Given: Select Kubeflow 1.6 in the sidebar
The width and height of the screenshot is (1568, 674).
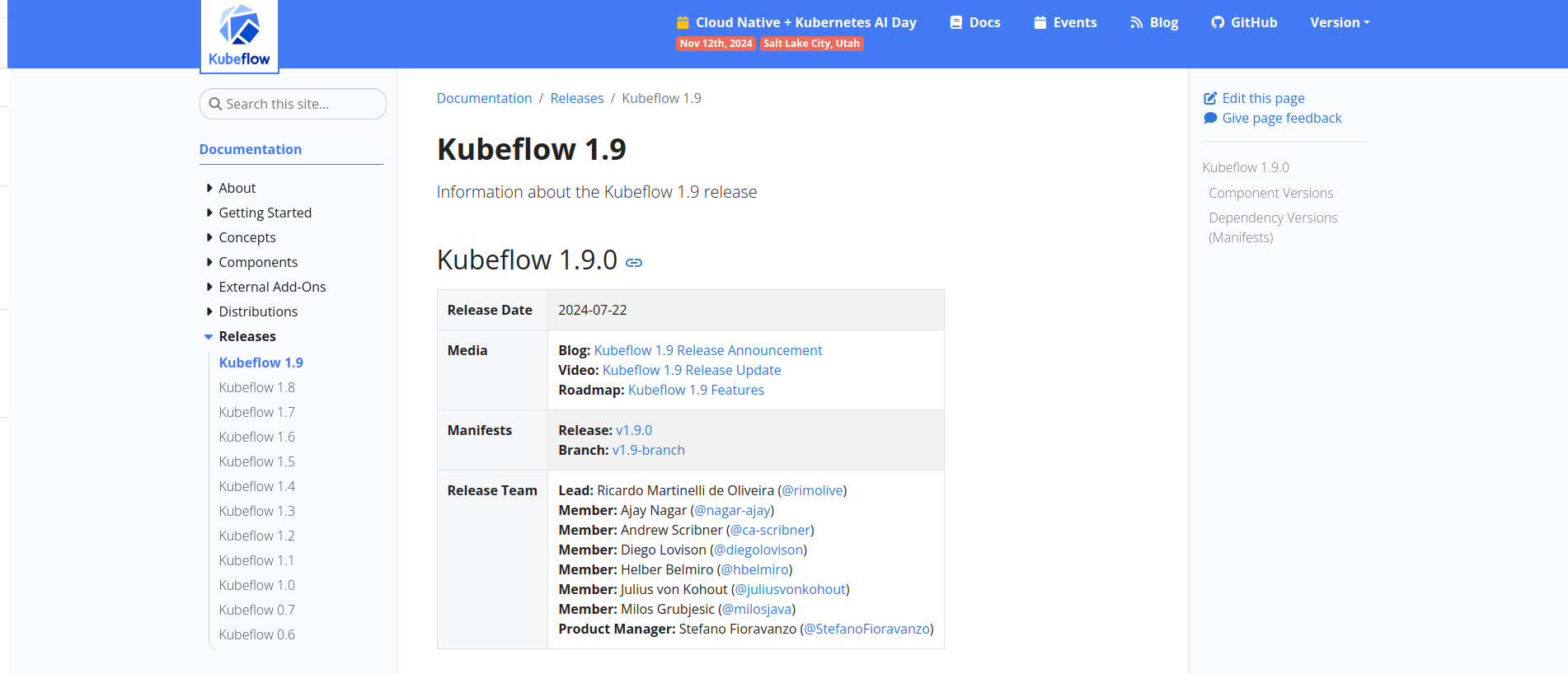Looking at the screenshot, I should pyautogui.click(x=256, y=437).
